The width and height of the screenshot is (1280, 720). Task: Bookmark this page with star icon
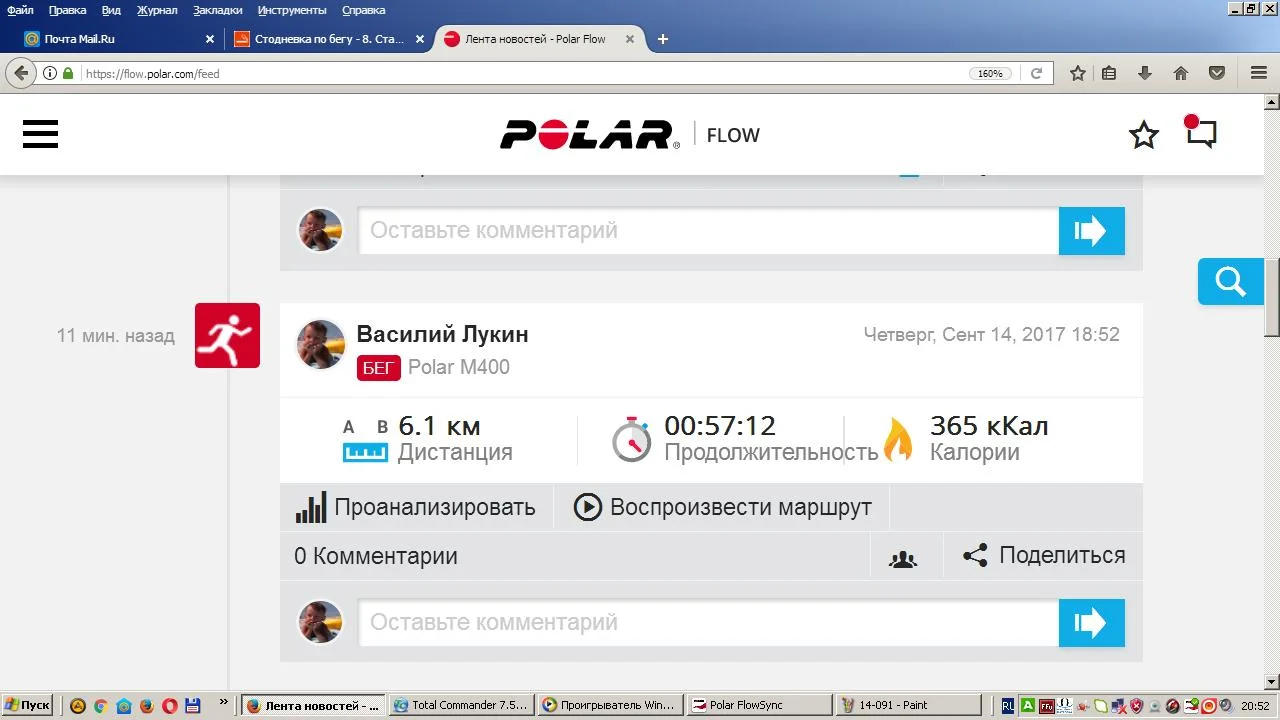1078,73
